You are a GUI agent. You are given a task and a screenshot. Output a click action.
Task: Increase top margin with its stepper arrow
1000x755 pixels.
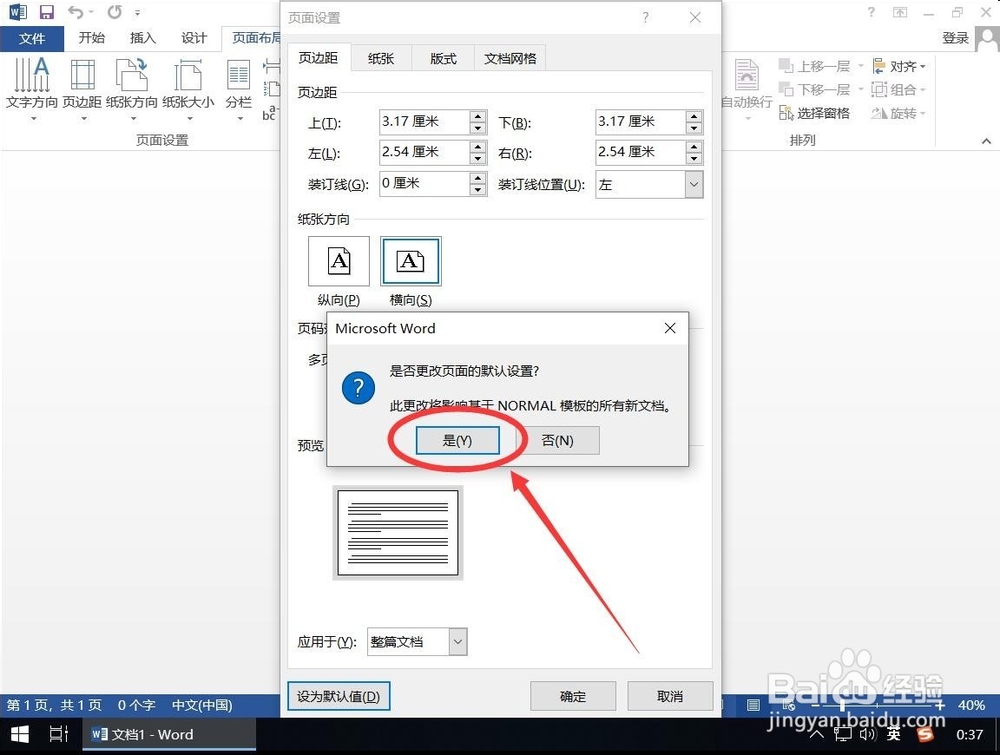pyautogui.click(x=477, y=117)
